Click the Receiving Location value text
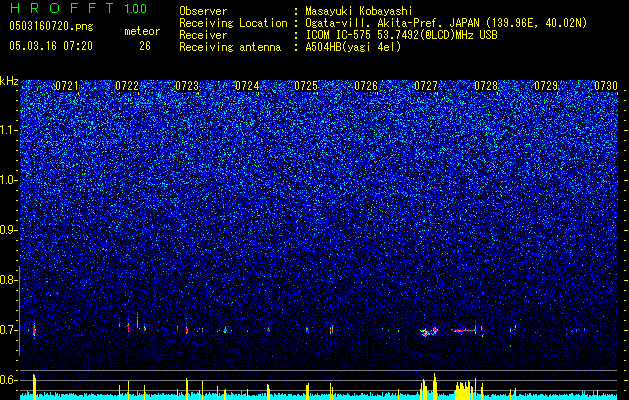Image resolution: width=629 pixels, height=400 pixels. (x=446, y=23)
